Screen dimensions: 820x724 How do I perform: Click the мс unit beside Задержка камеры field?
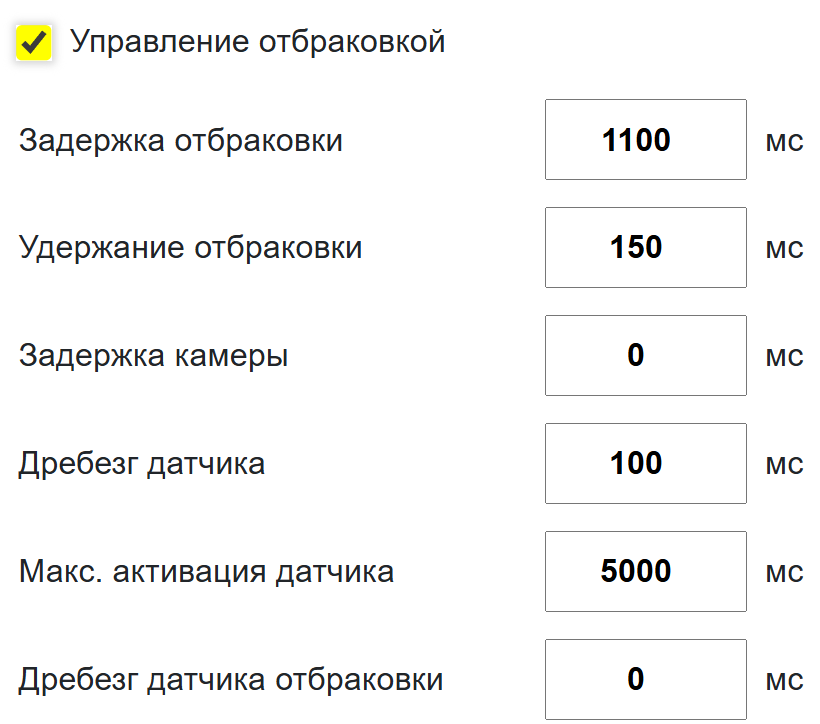point(784,357)
